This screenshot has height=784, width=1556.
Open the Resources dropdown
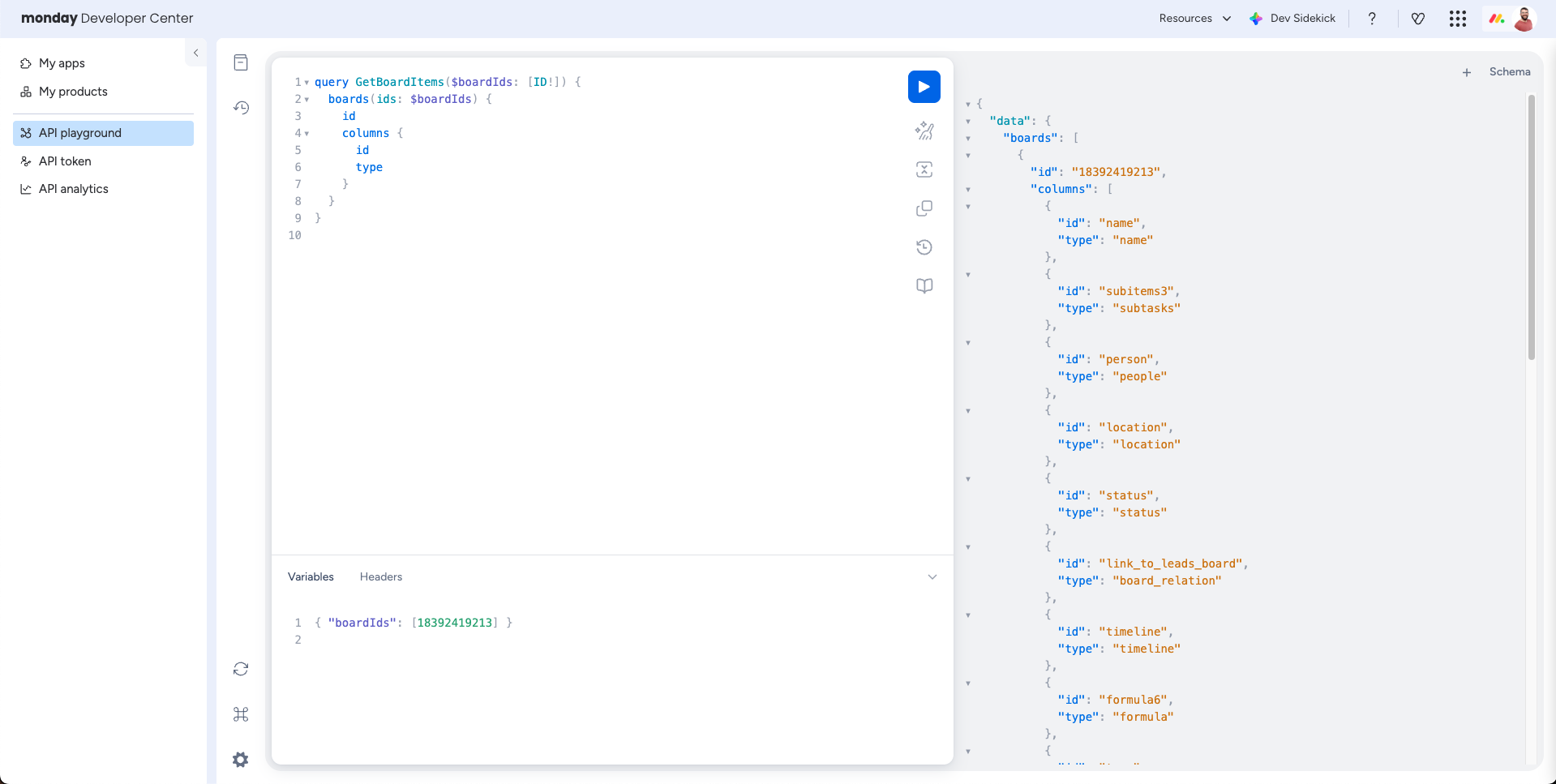click(x=1193, y=18)
